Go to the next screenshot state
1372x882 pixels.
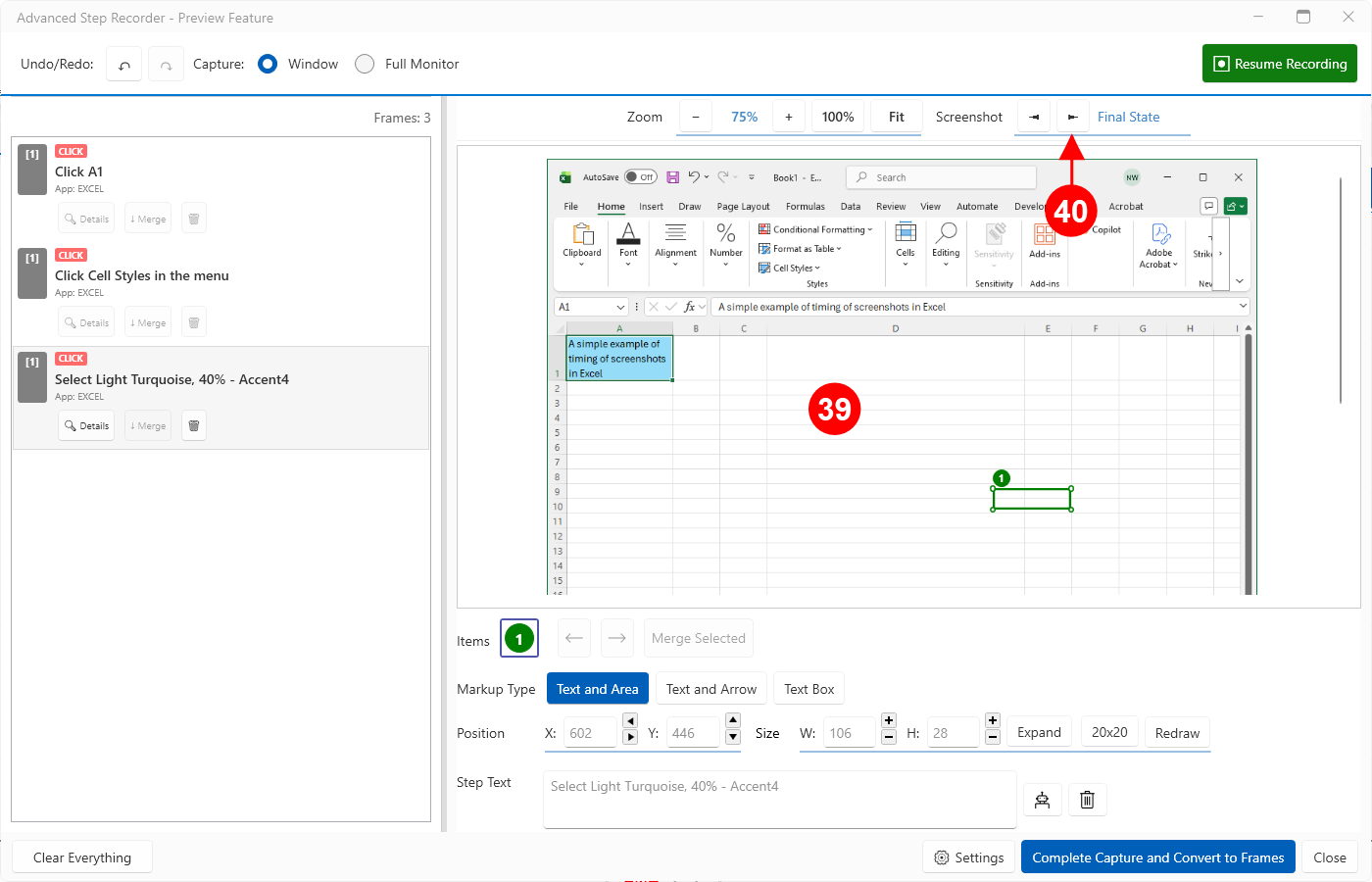point(1072,117)
